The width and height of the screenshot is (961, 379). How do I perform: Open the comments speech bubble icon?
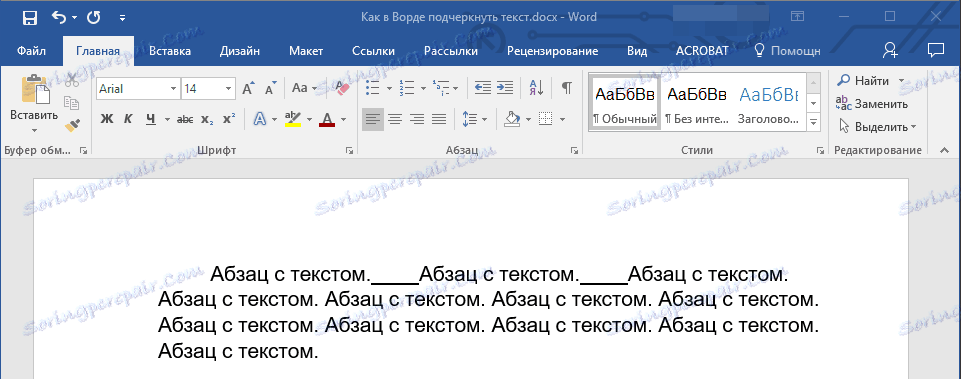tap(935, 50)
